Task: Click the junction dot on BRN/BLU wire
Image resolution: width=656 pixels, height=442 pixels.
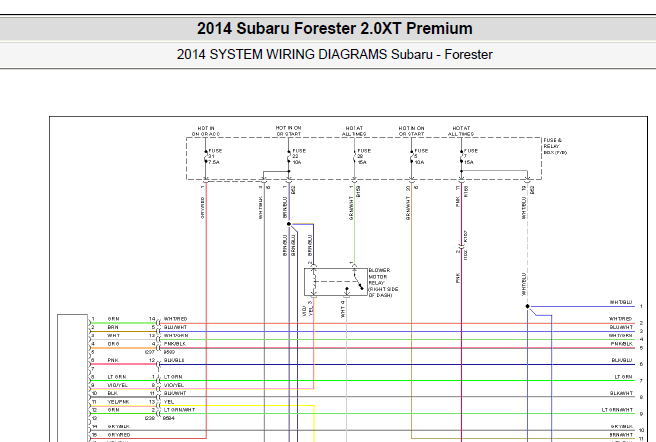Action: [288, 224]
